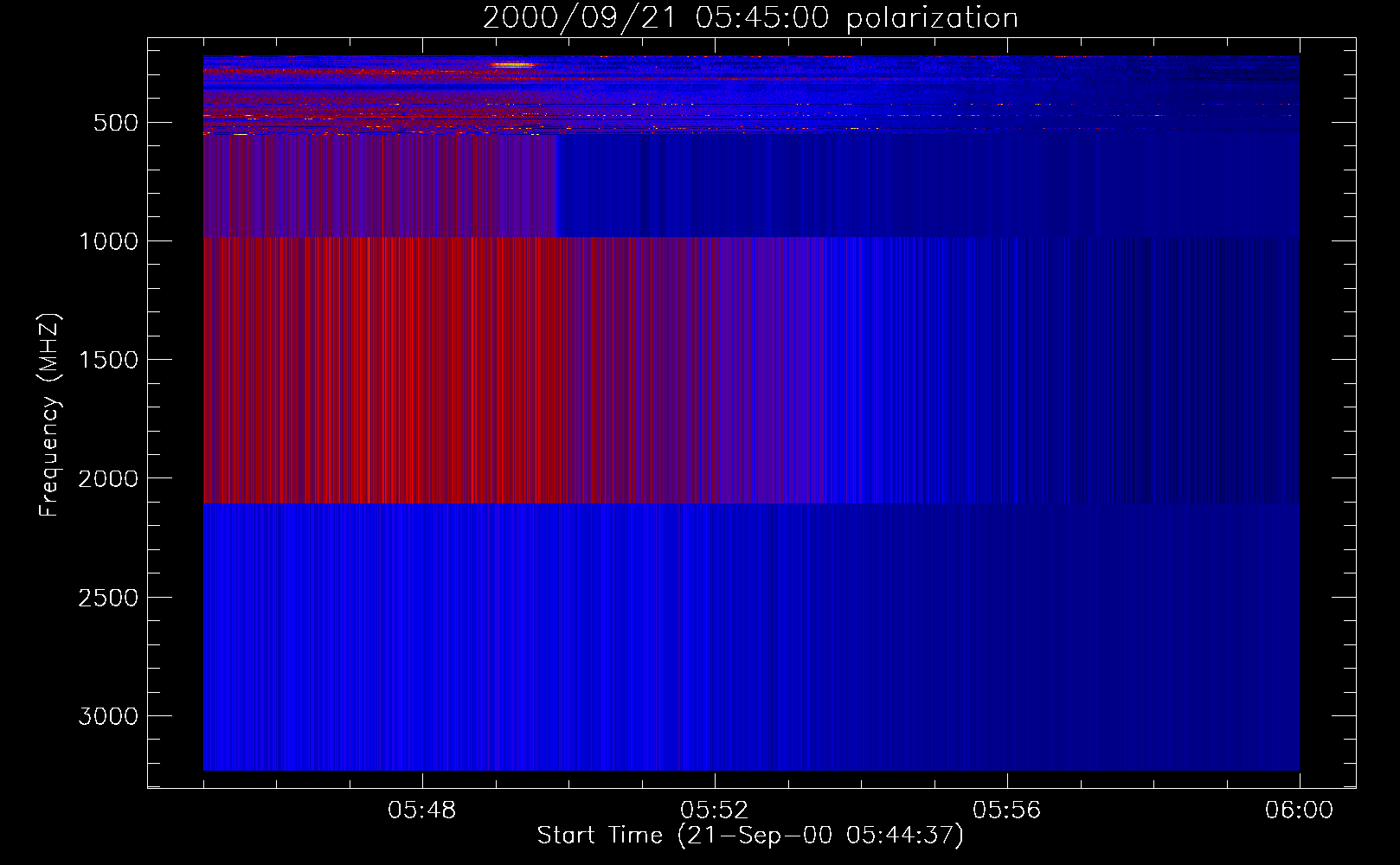Click the 2000 frequency tick label

click(x=108, y=478)
